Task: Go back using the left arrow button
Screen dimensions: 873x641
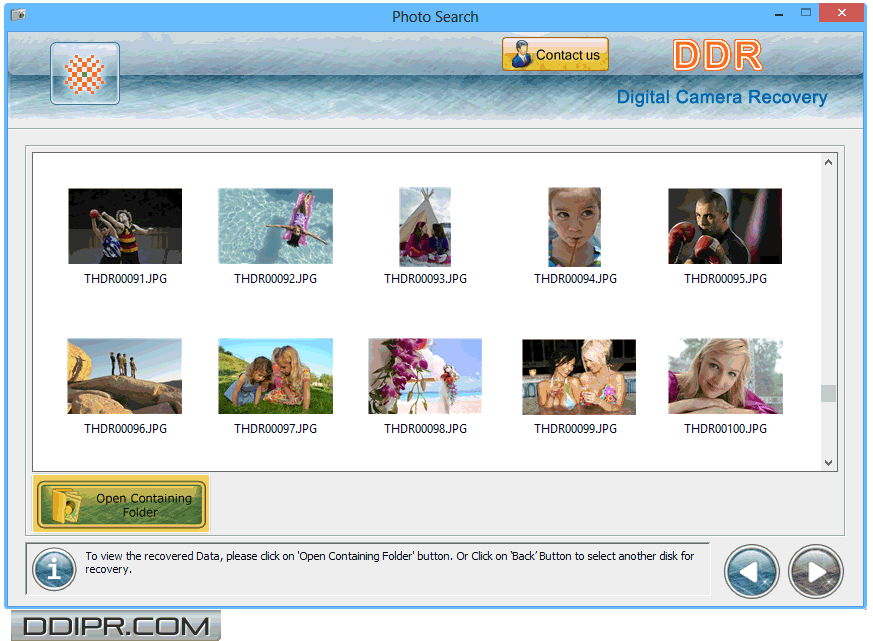Action: point(752,571)
